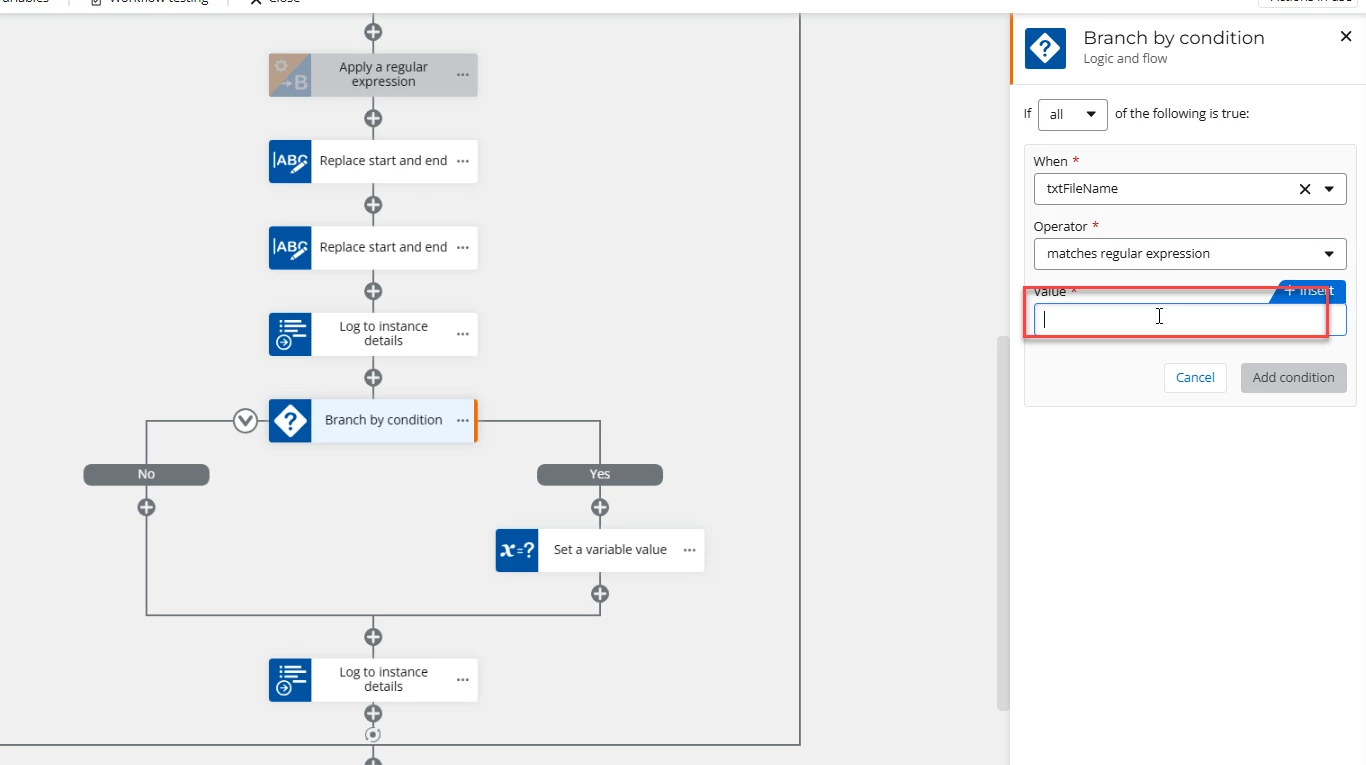Image resolution: width=1366 pixels, height=765 pixels.
Task: Click the Insert button above the Value field
Action: tap(1309, 291)
